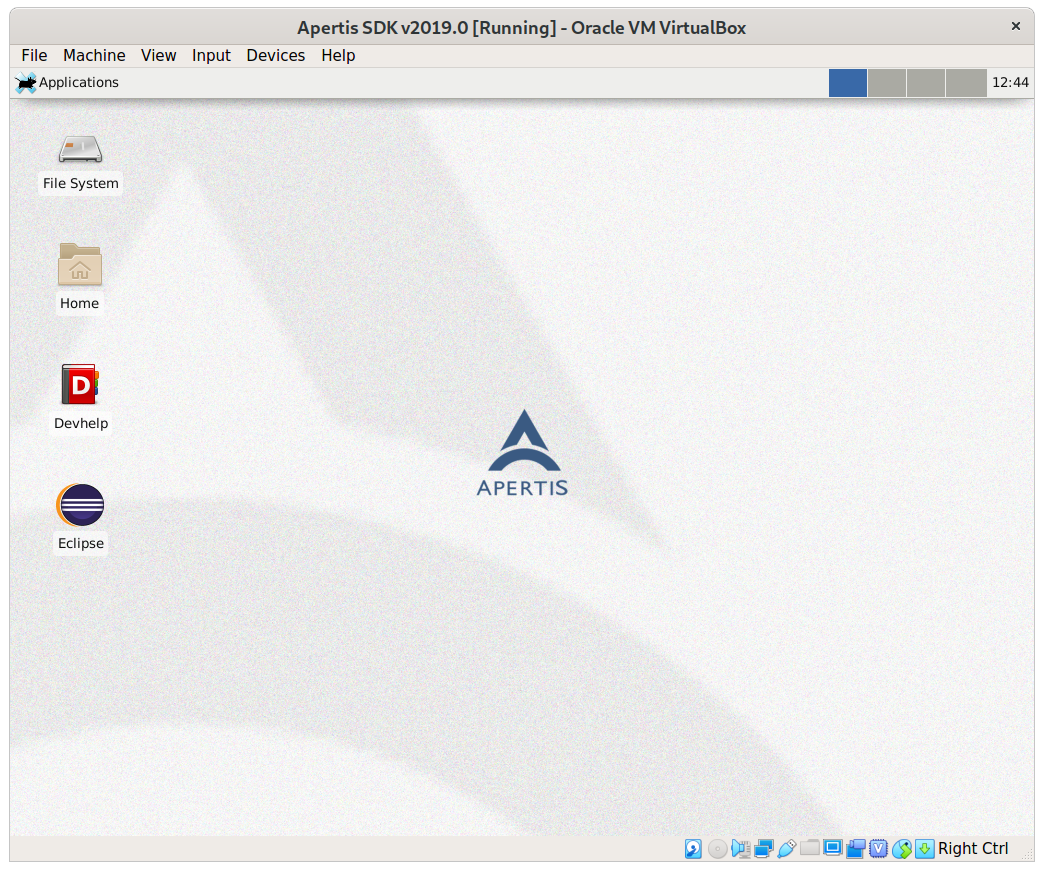Open the Machine menu

click(x=94, y=55)
